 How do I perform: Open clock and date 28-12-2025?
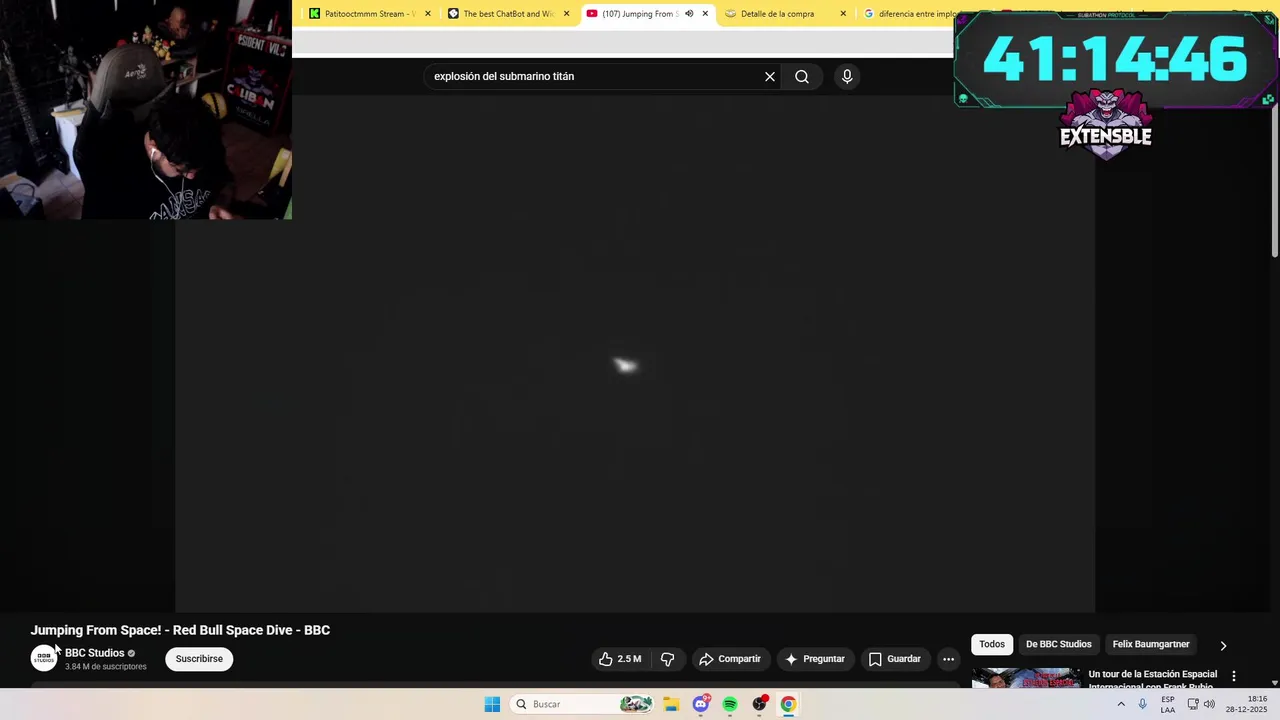[x=1247, y=704]
